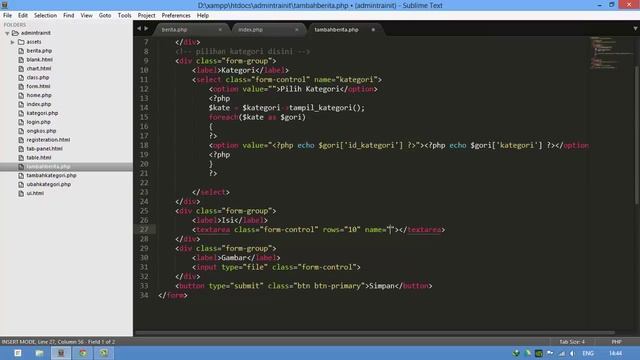Click the volume icon in system tray
The height and width of the screenshot is (360, 640).
[572, 353]
